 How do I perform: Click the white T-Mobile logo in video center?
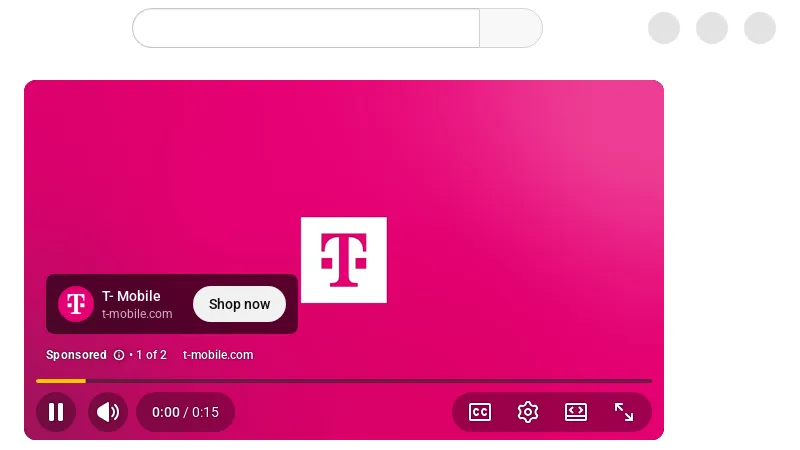pyautogui.click(x=343, y=260)
